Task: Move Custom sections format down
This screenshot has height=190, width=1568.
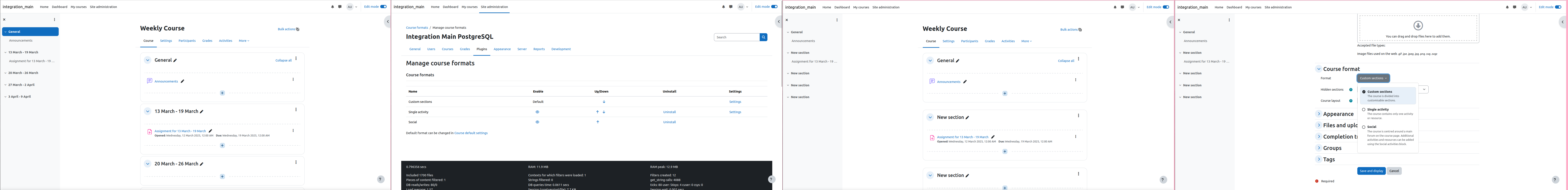Action: pyautogui.click(x=604, y=102)
